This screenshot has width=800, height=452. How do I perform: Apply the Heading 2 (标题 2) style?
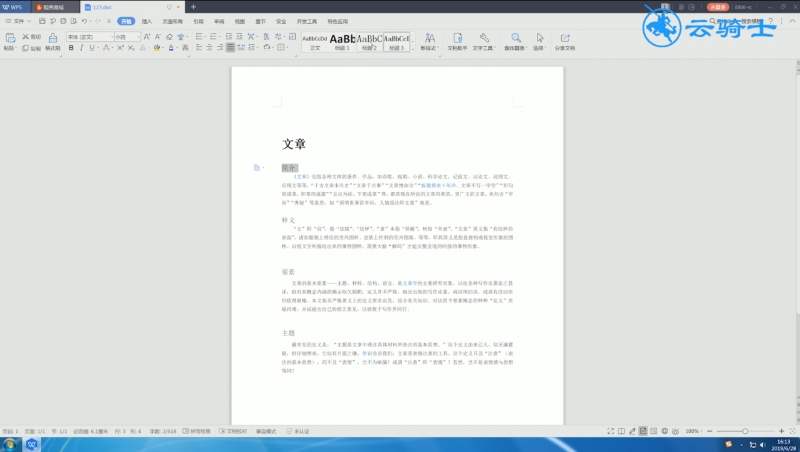pos(369,42)
